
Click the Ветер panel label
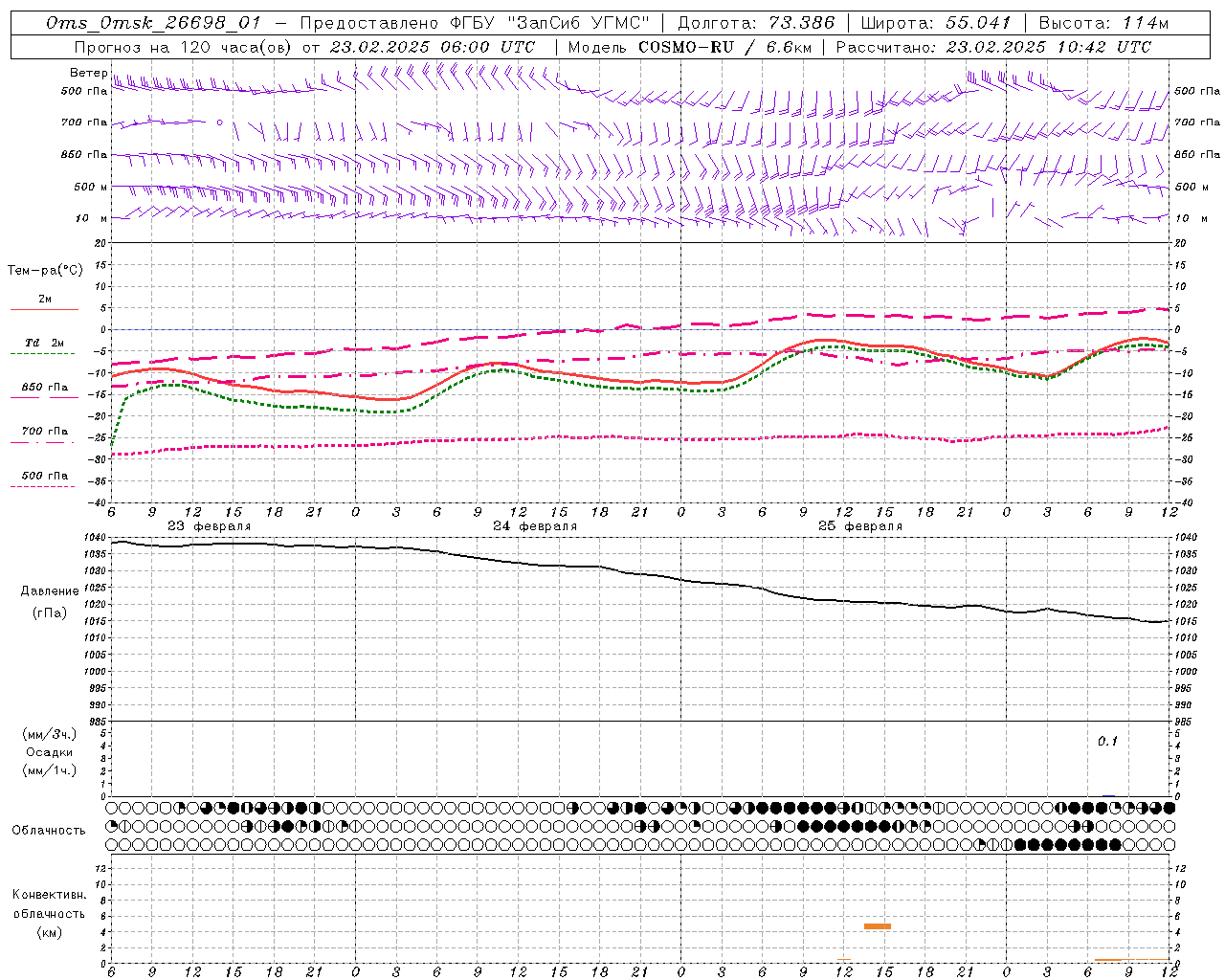(x=89, y=73)
